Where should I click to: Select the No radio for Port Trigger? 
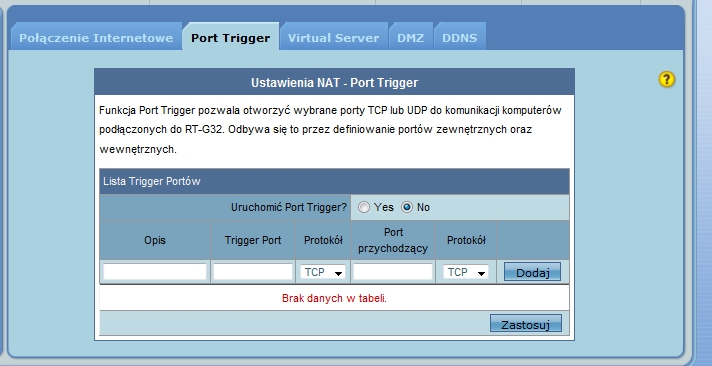(407, 208)
